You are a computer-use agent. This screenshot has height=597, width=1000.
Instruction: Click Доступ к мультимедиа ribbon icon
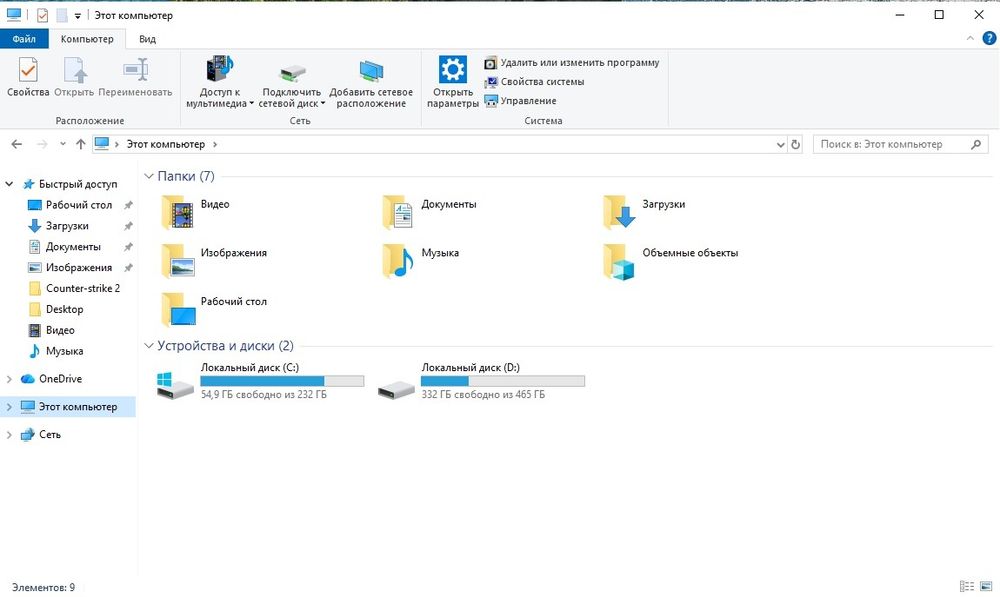[220, 69]
